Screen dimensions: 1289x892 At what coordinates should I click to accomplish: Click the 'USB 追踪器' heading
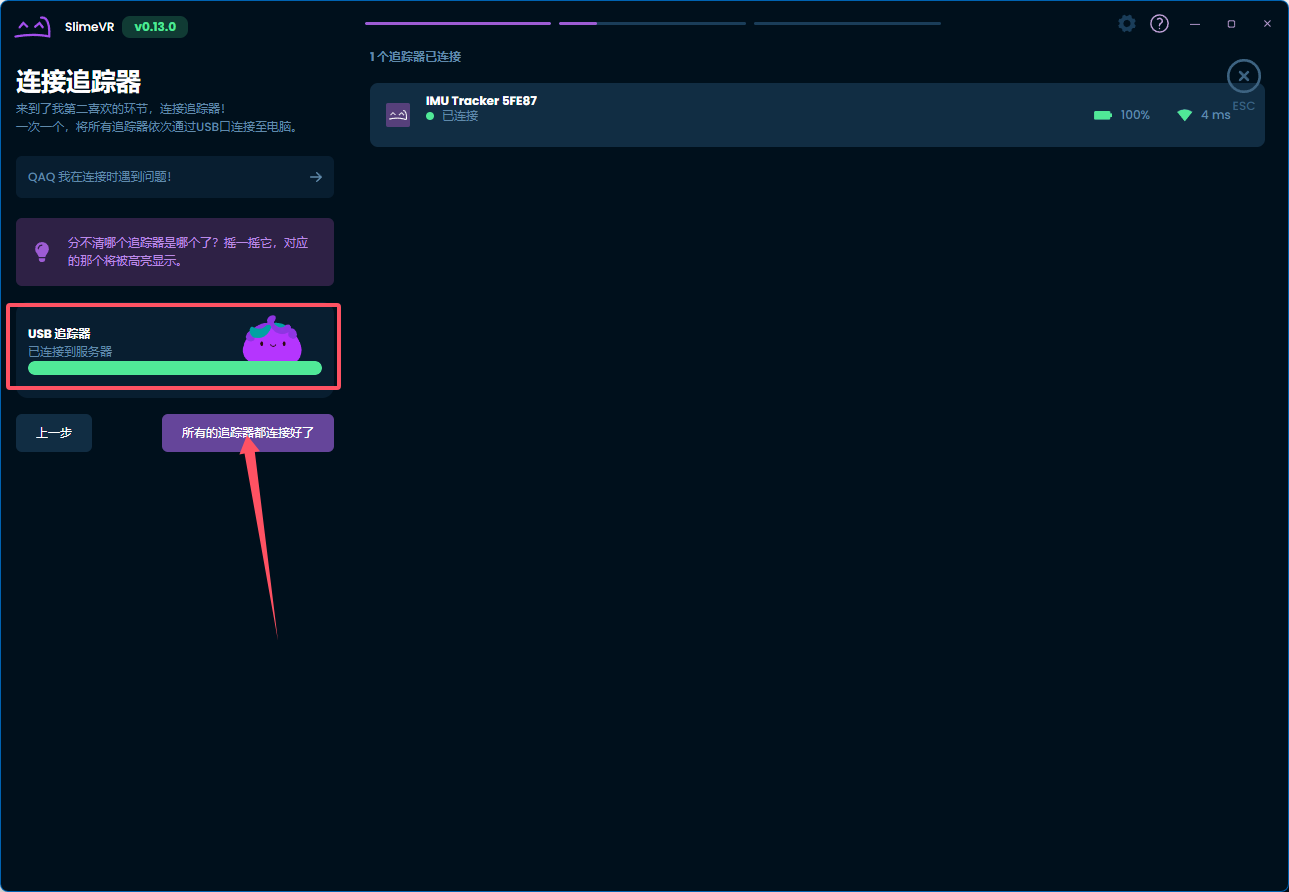[59, 333]
